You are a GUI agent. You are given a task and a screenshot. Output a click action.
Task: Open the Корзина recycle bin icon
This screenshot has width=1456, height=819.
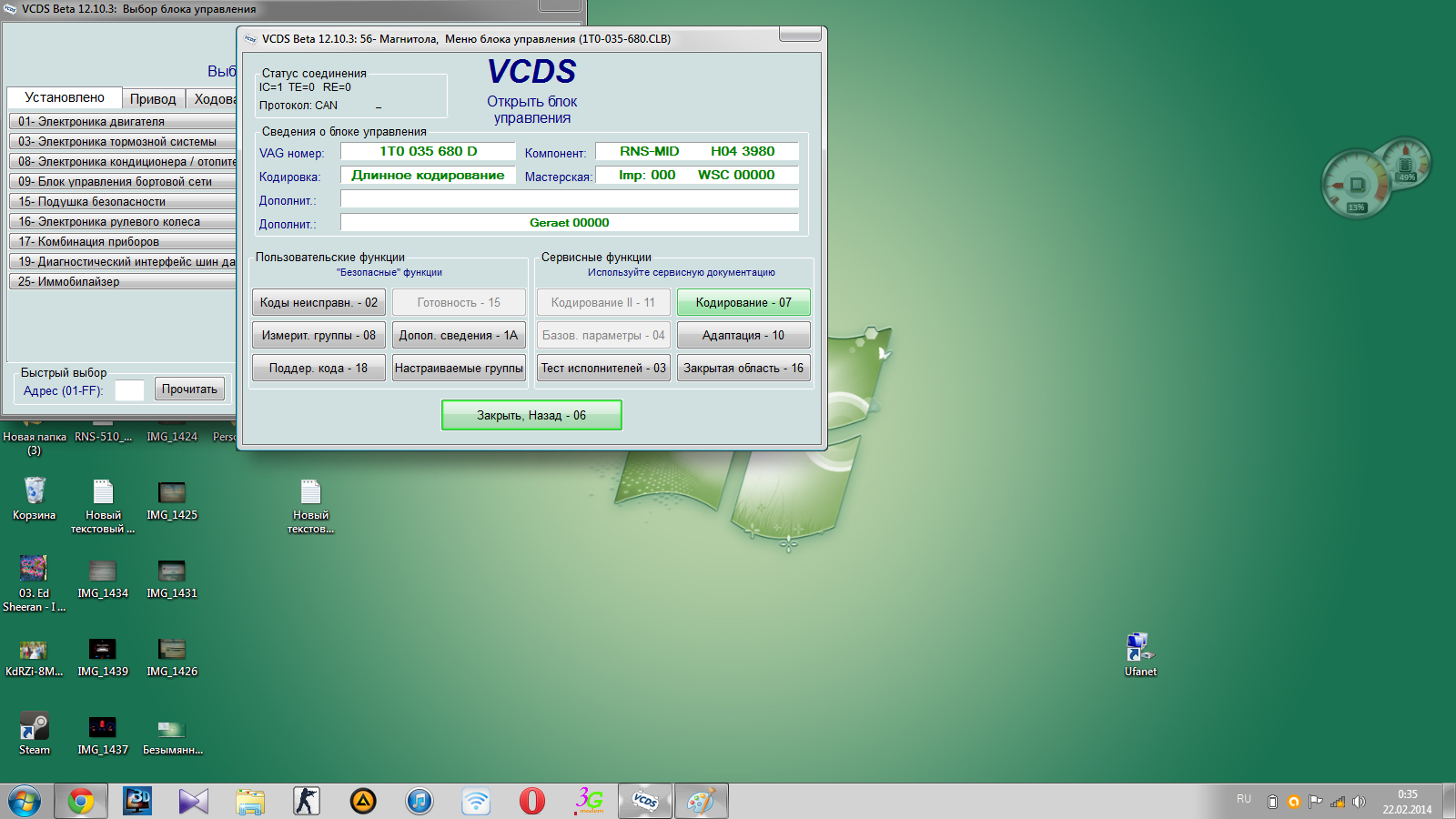pyautogui.click(x=35, y=492)
